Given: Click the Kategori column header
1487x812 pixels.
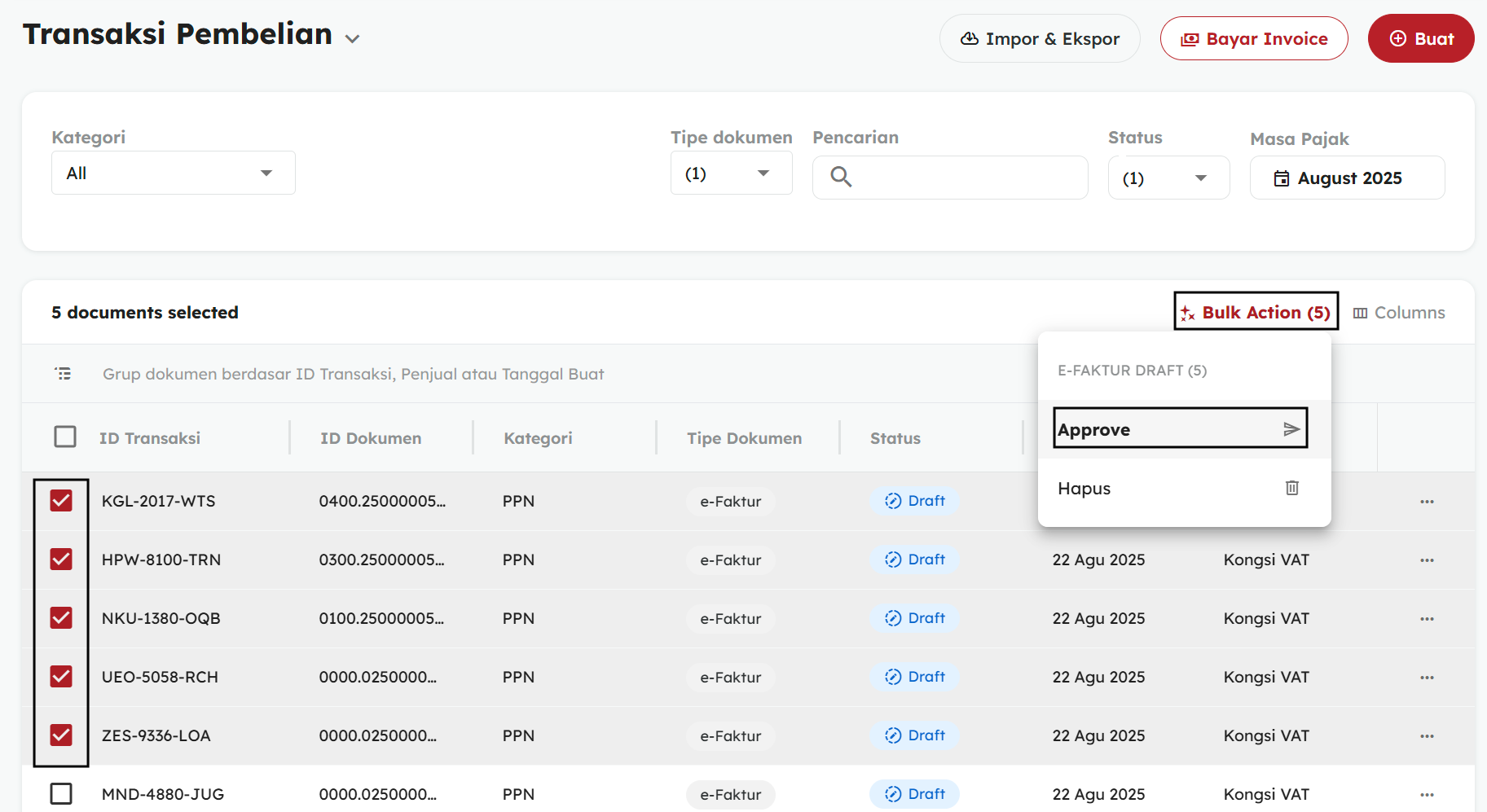Looking at the screenshot, I should click(538, 438).
